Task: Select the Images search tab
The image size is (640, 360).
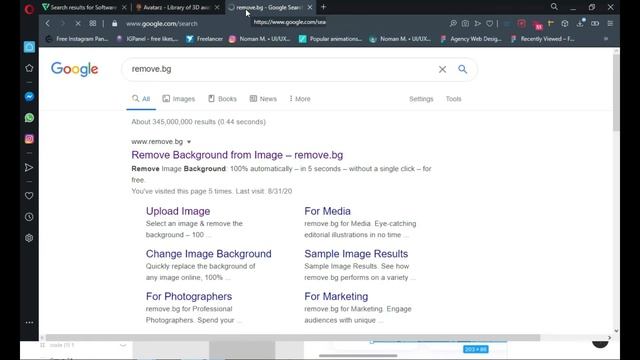Action: [179, 99]
